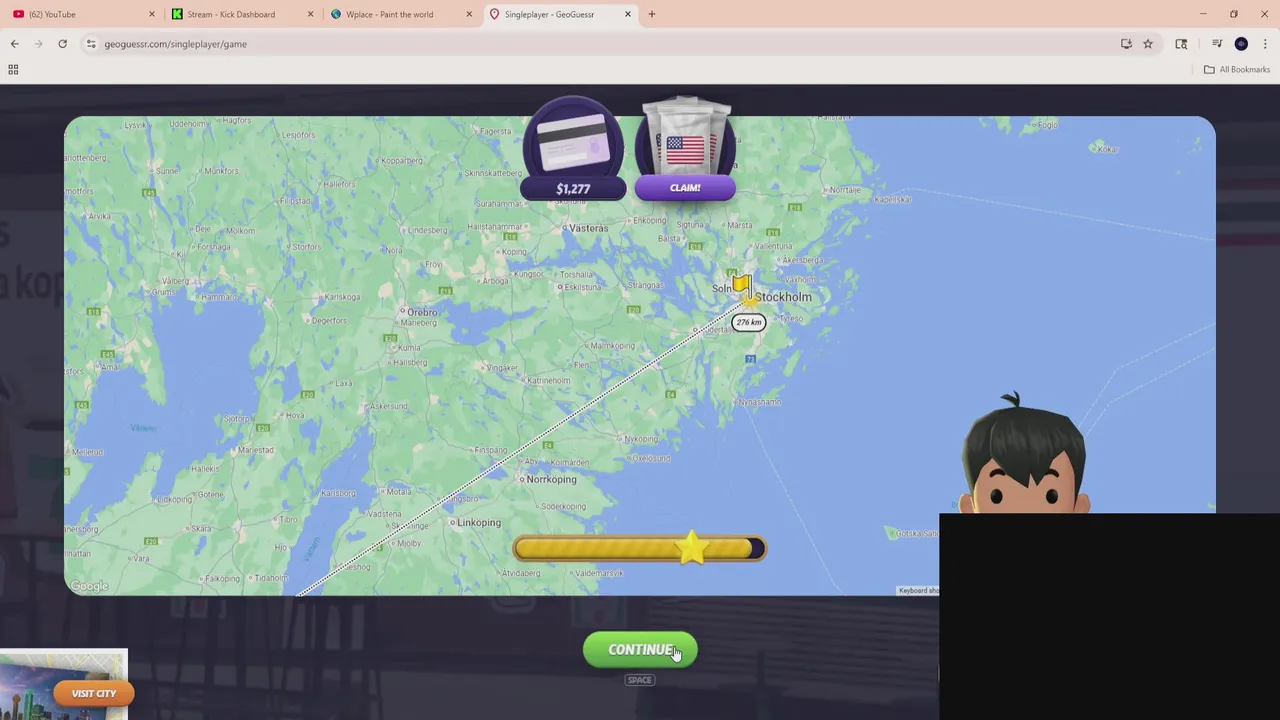Open Keyboard shortcuts on the map
Image resolution: width=1280 pixels, height=720 pixels.
918,590
